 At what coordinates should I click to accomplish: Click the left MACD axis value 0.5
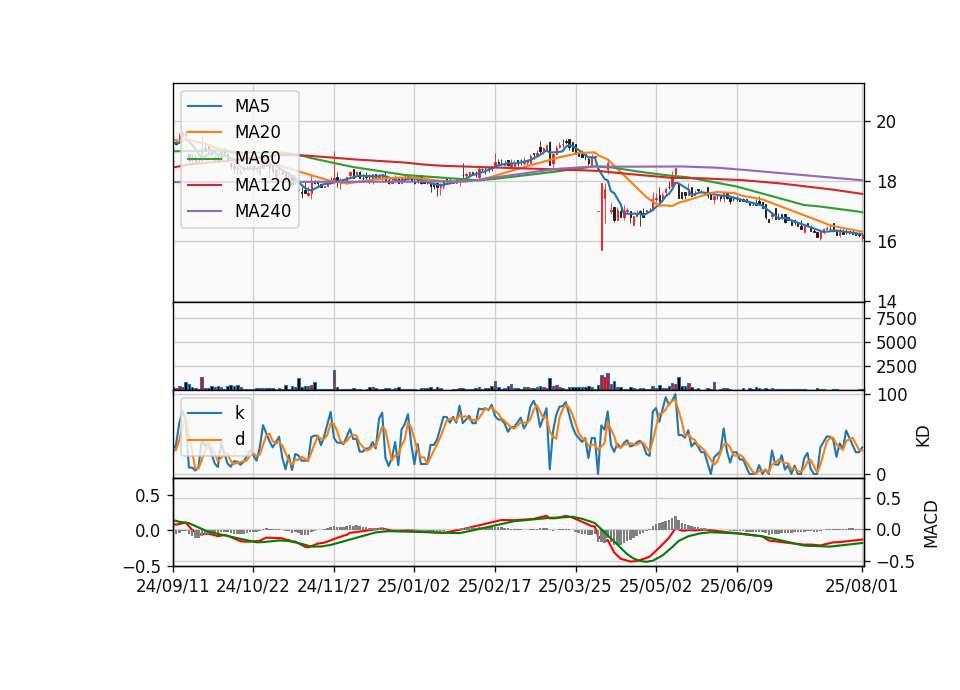tap(148, 496)
